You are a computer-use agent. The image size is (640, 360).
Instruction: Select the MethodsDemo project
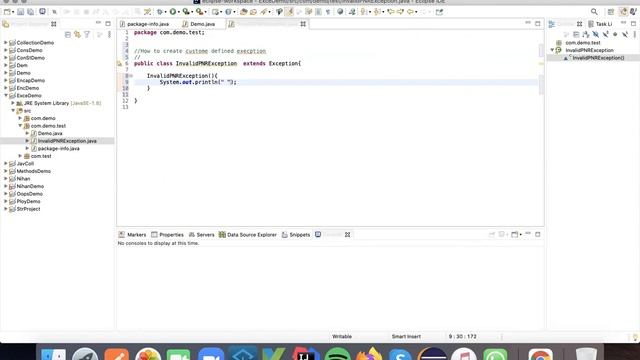pyautogui.click(x=33, y=171)
